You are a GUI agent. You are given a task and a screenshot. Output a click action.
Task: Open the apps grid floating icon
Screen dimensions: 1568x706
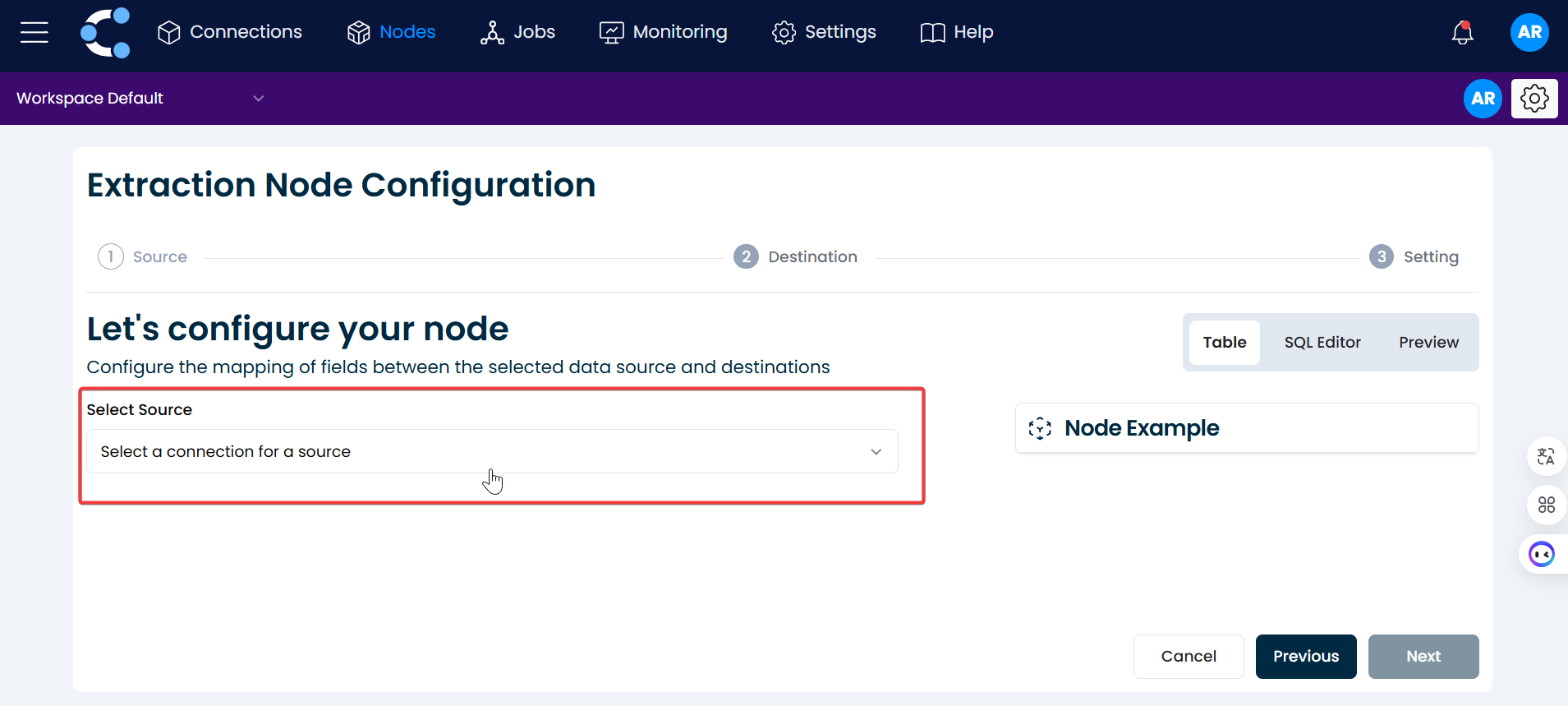point(1546,505)
